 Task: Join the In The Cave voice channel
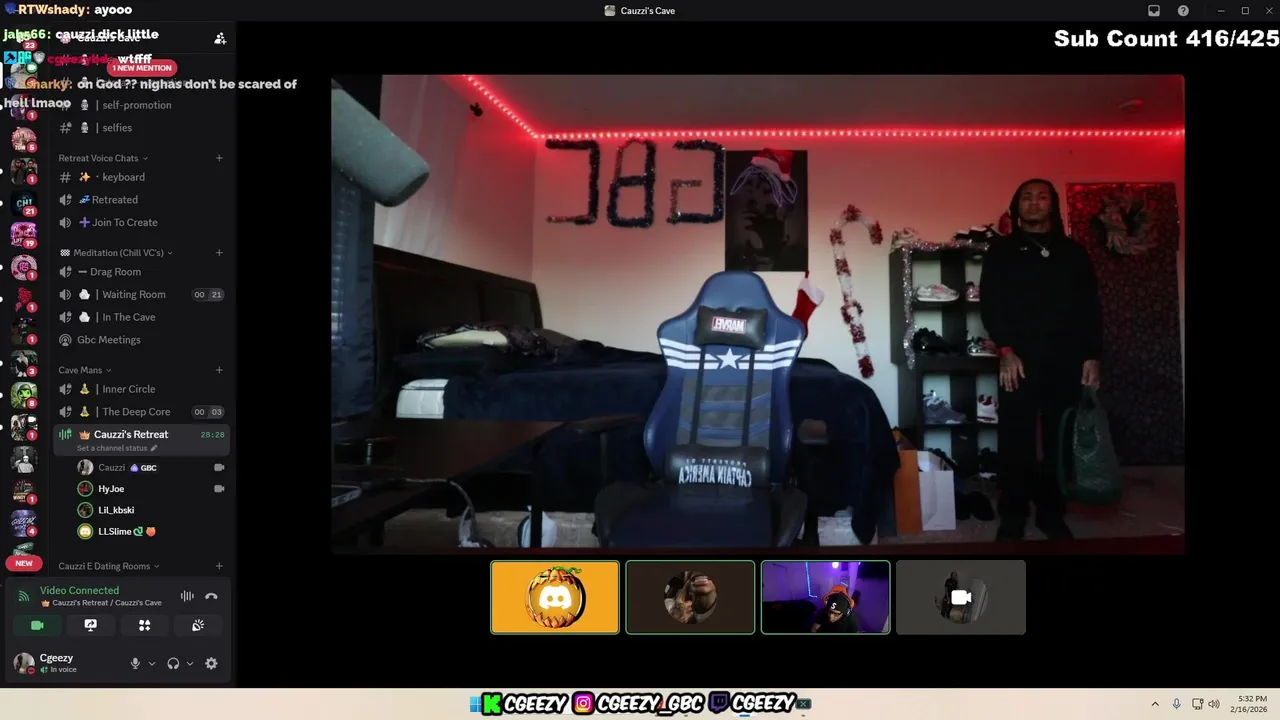click(x=141, y=317)
